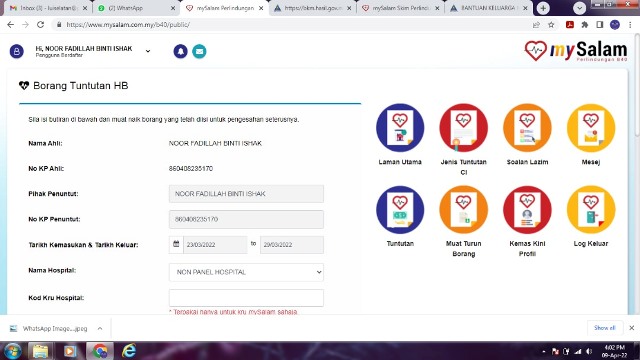Click the No KP Ahli number 860408235170
Screen dimensions: 640x360
191,169
